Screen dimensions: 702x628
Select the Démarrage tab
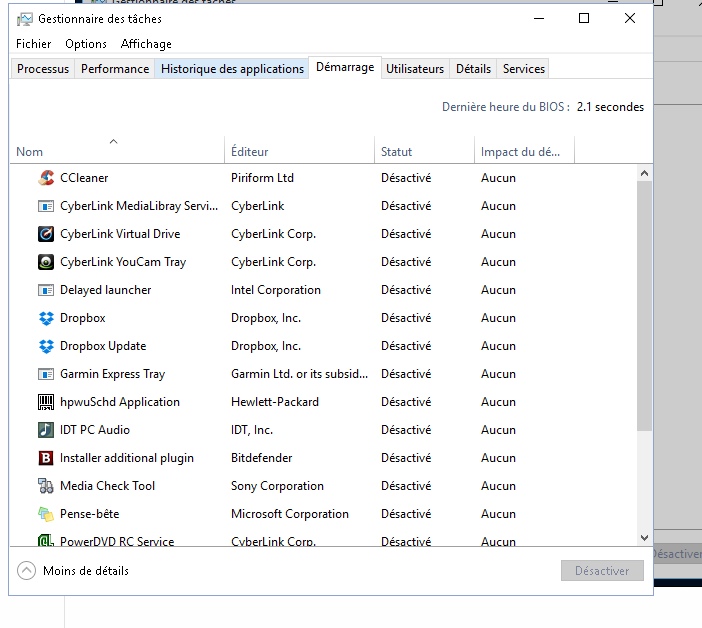click(345, 67)
